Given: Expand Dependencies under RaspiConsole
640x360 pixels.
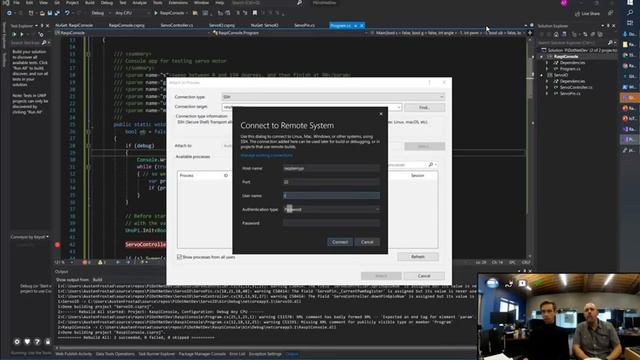Looking at the screenshot, I should [547, 63].
